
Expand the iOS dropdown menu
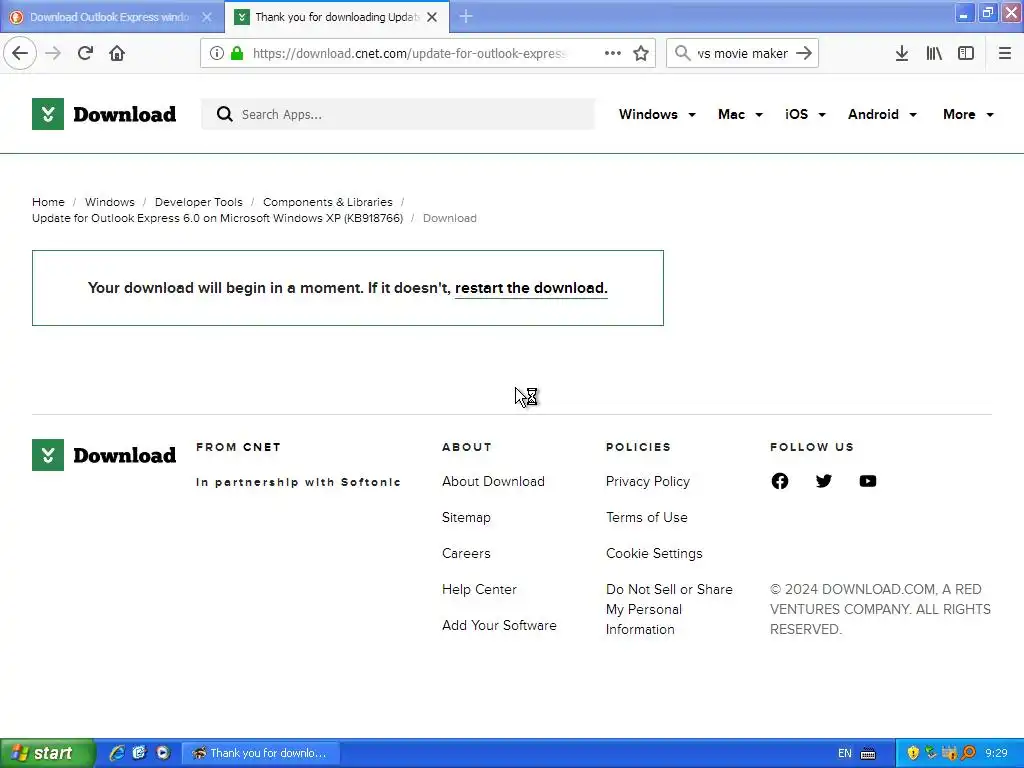point(805,114)
